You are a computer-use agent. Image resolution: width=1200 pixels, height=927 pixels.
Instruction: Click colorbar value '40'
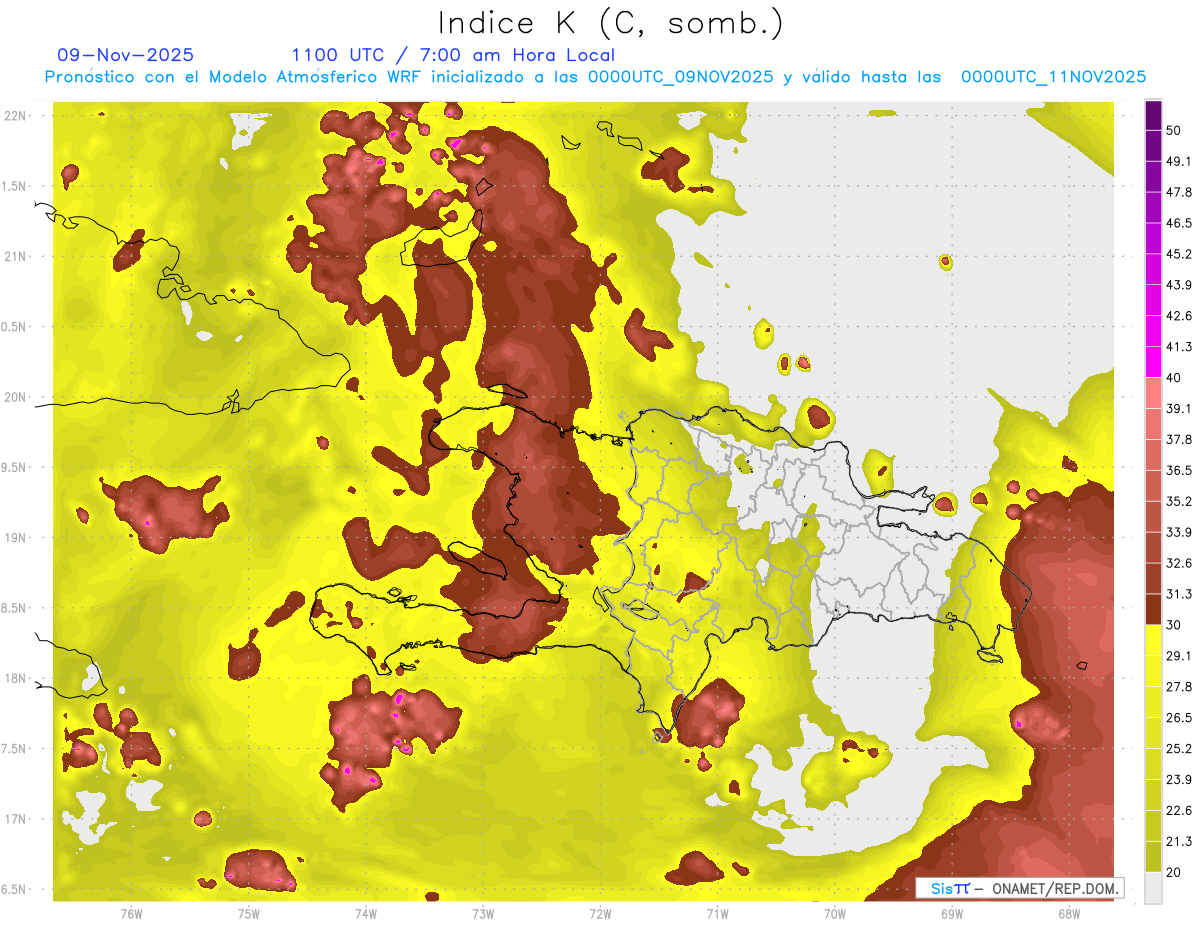[x=1174, y=377]
